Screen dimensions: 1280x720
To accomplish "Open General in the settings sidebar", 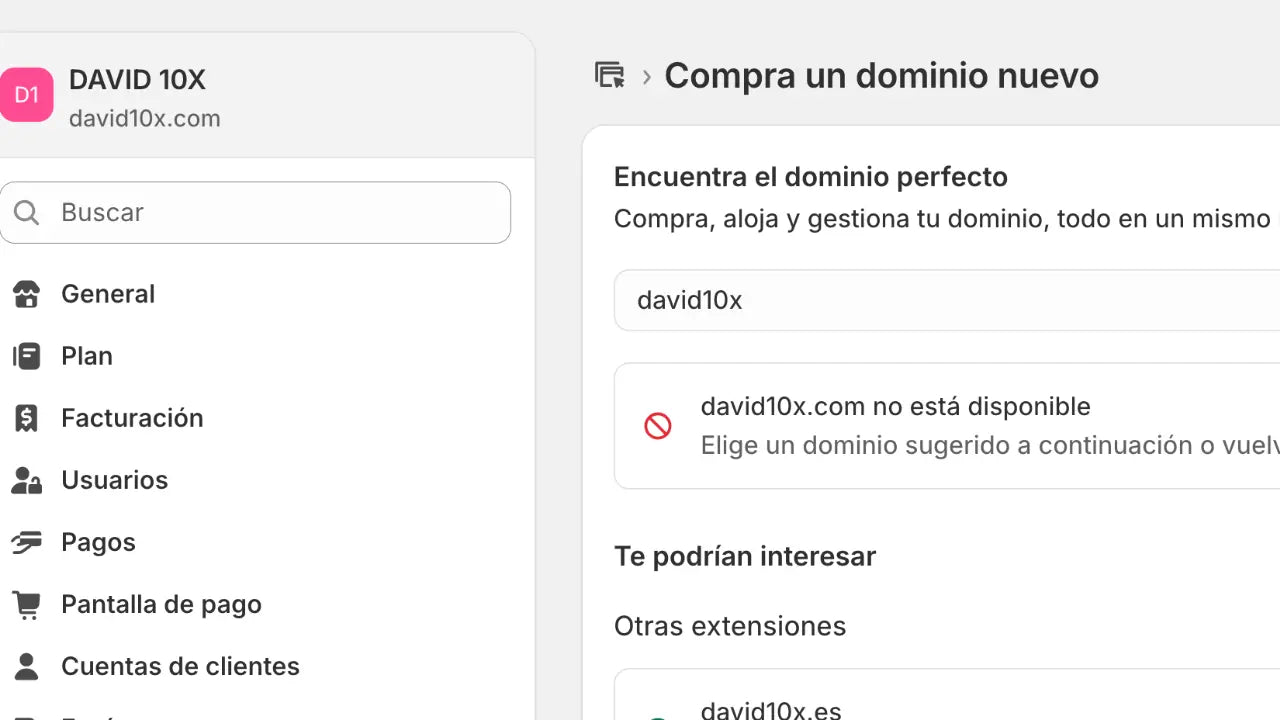I will pos(108,294).
